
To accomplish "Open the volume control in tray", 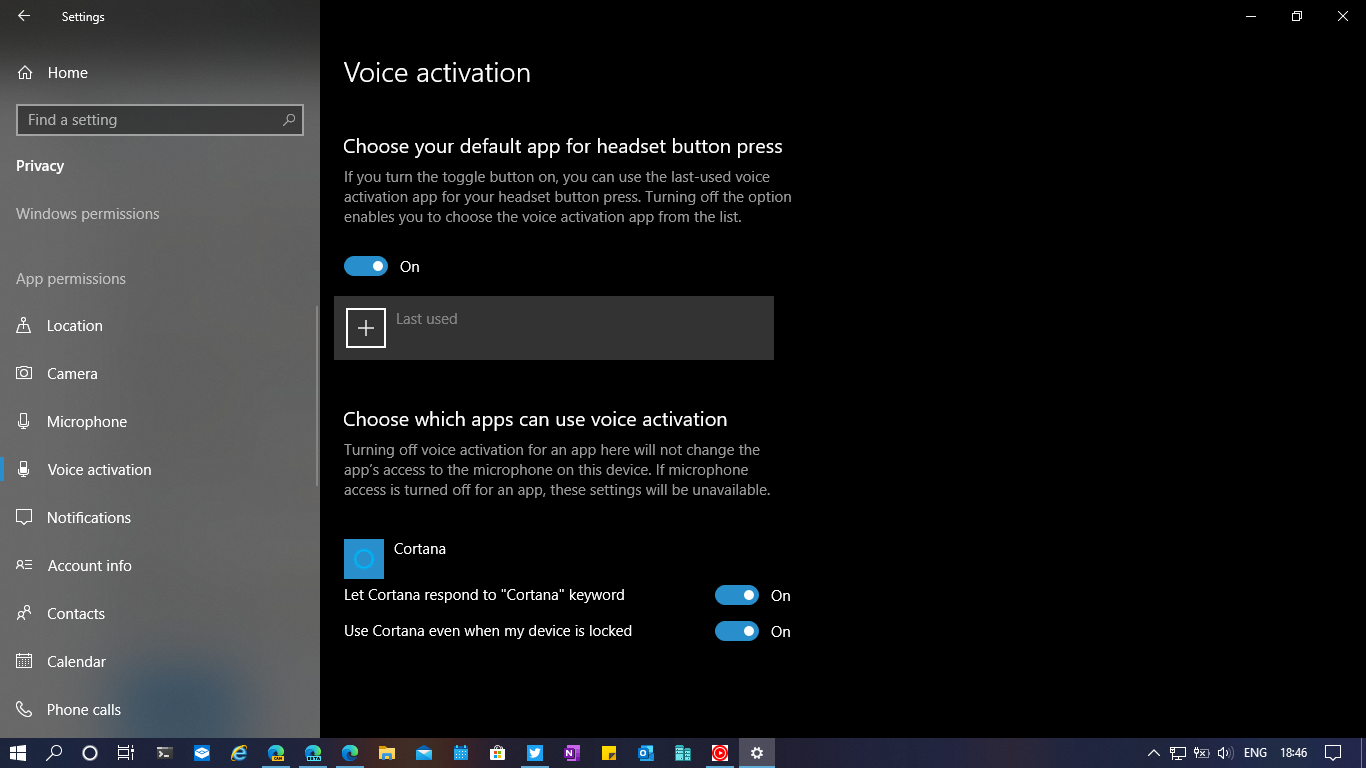I will [1225, 753].
